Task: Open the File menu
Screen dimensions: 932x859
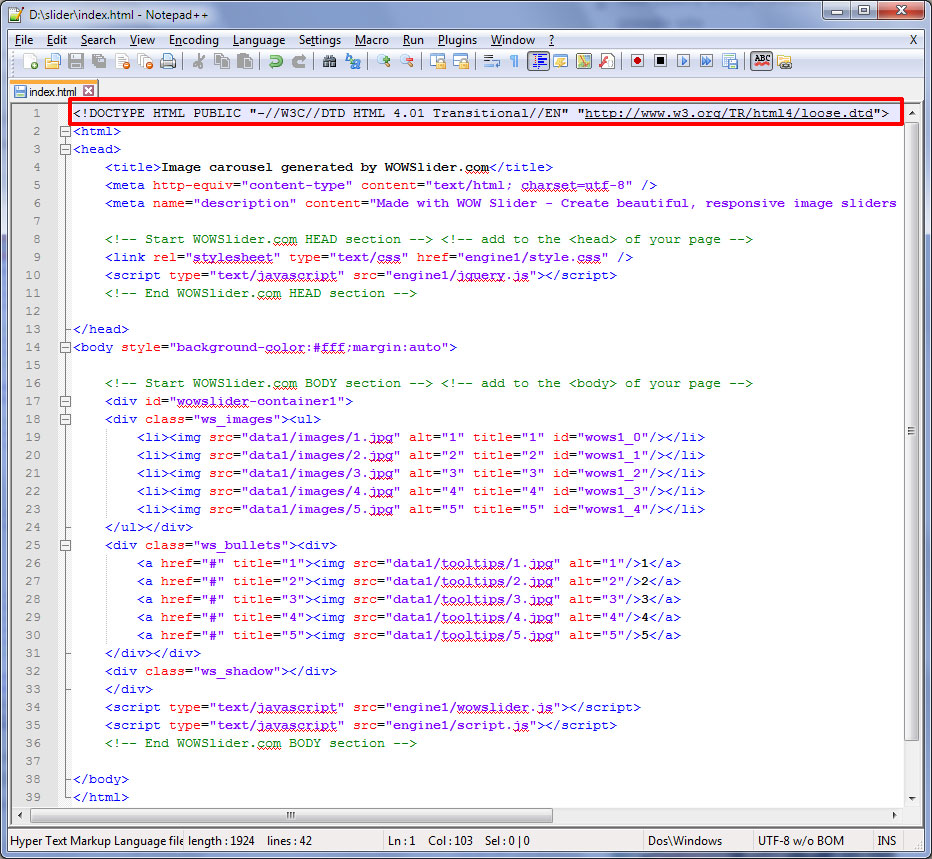Action: (24, 40)
